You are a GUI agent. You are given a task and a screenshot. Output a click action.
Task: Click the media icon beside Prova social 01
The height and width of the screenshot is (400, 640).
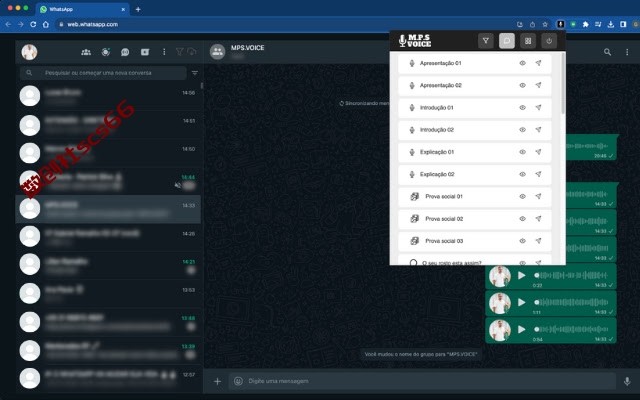pos(414,196)
